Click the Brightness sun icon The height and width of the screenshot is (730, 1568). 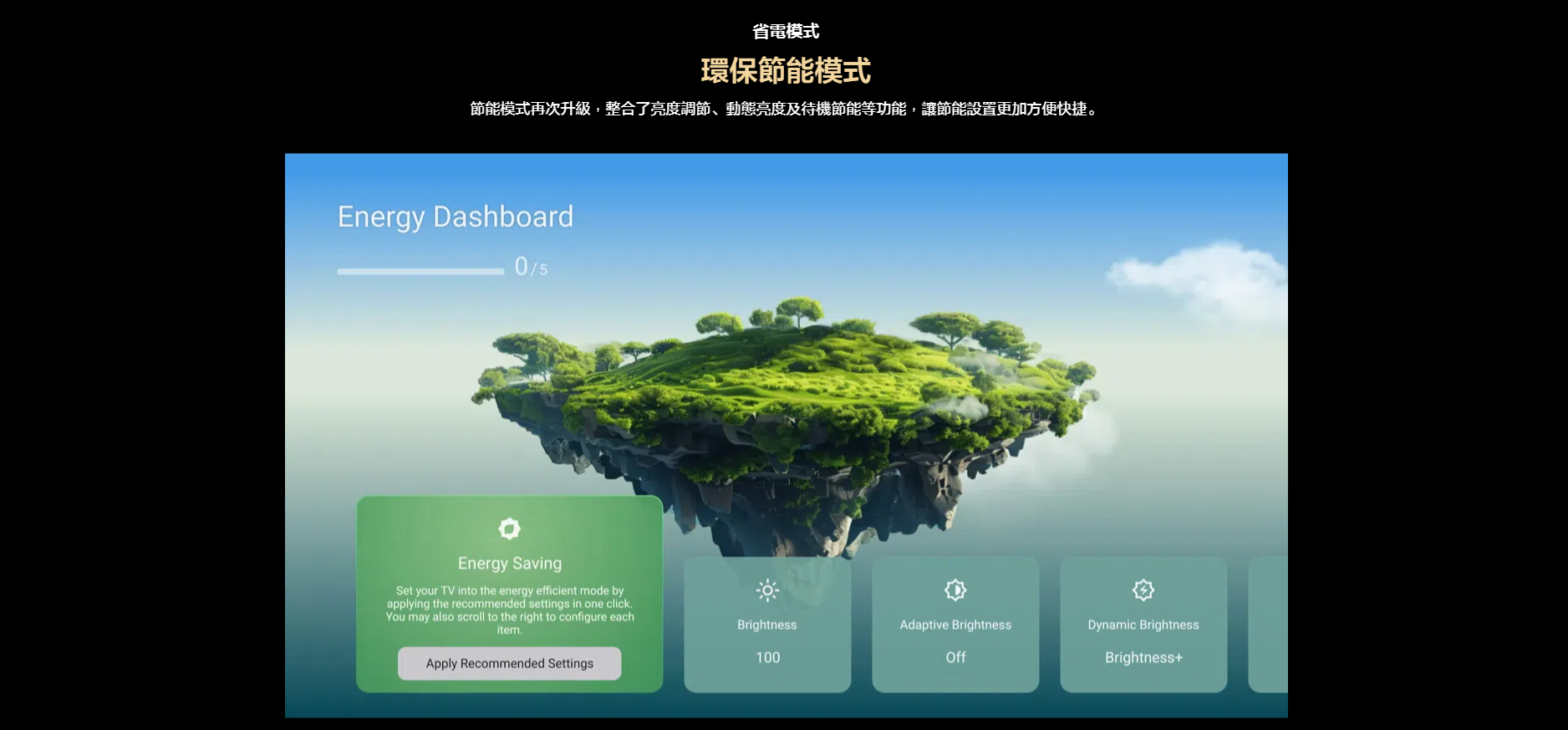(x=767, y=590)
